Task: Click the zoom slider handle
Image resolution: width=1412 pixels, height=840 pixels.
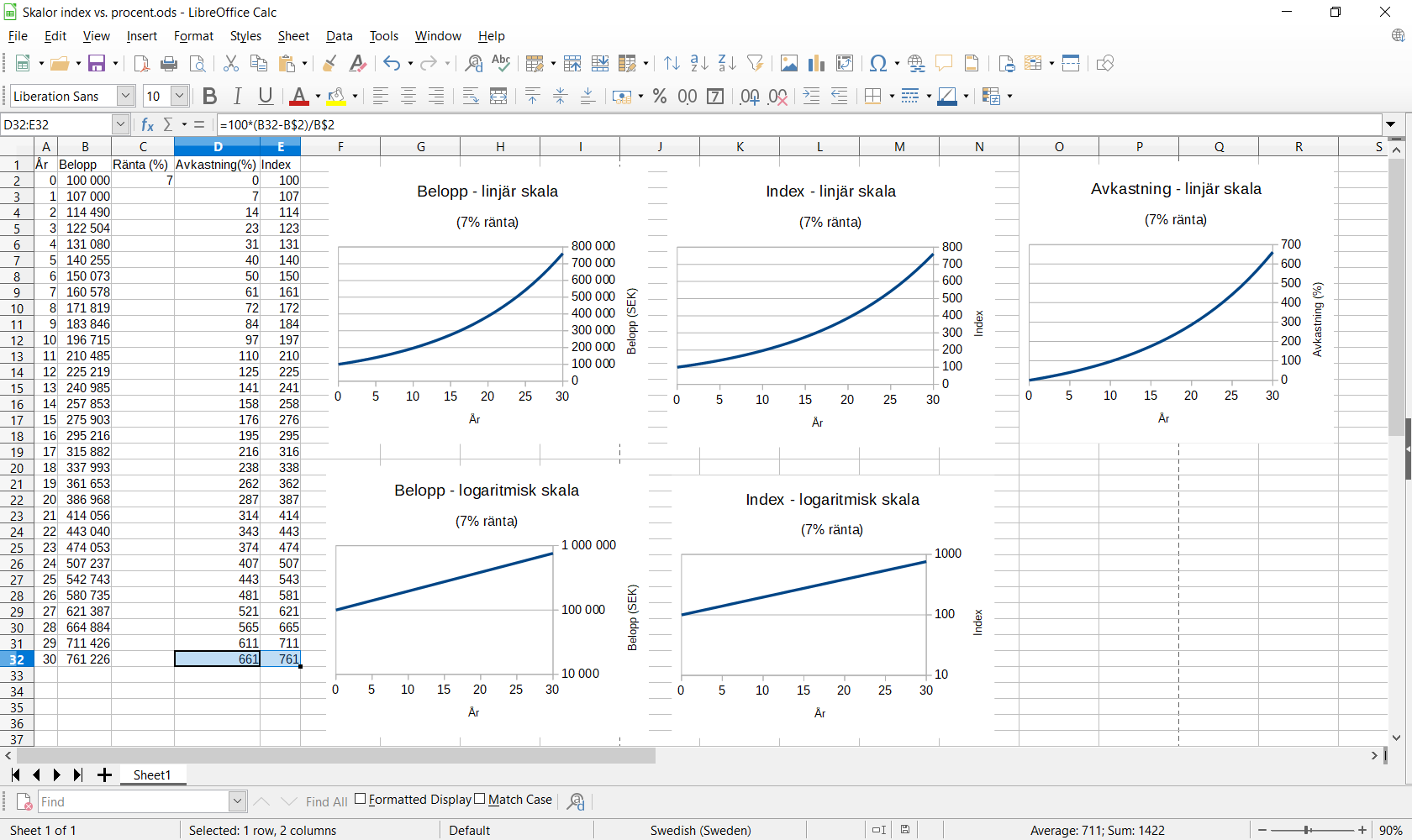Action: tap(1308, 830)
